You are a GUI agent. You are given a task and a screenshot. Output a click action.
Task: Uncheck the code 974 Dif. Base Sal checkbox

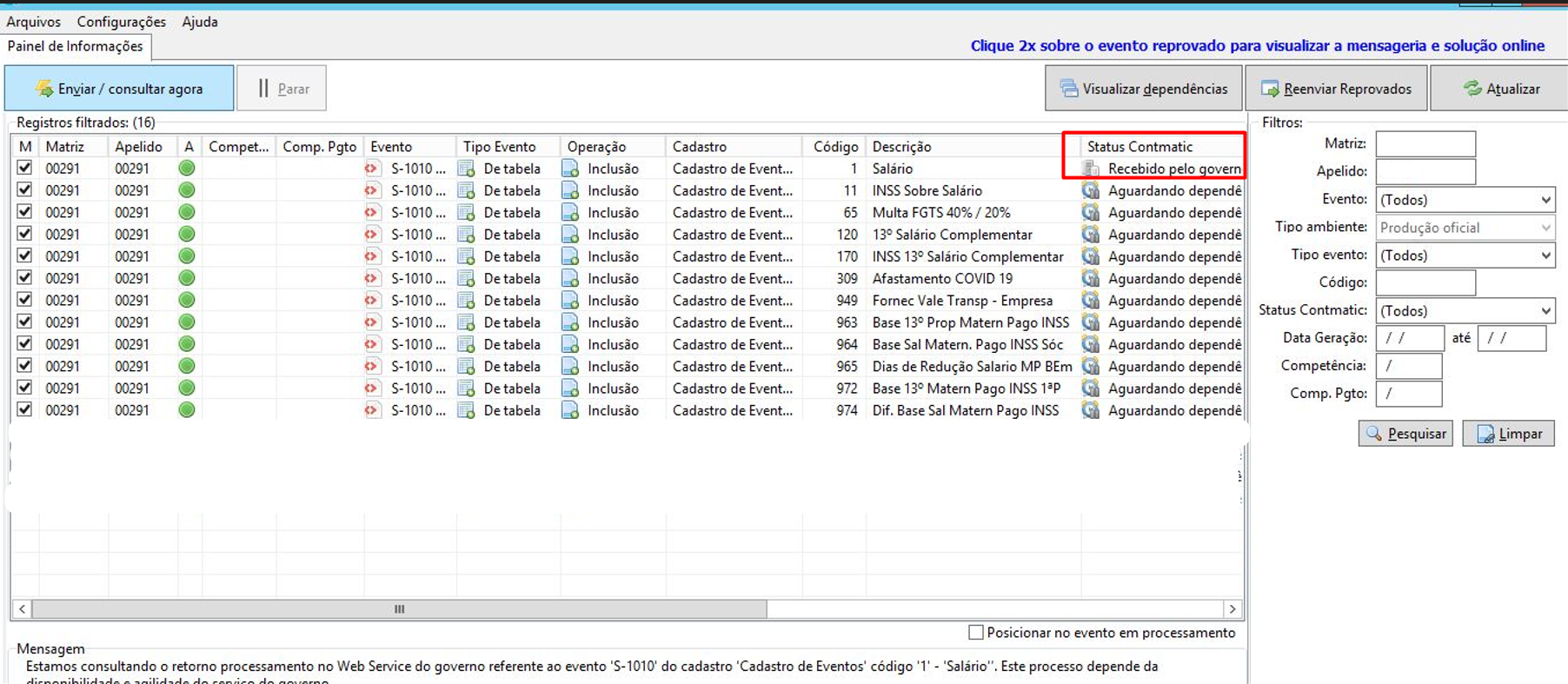point(24,409)
